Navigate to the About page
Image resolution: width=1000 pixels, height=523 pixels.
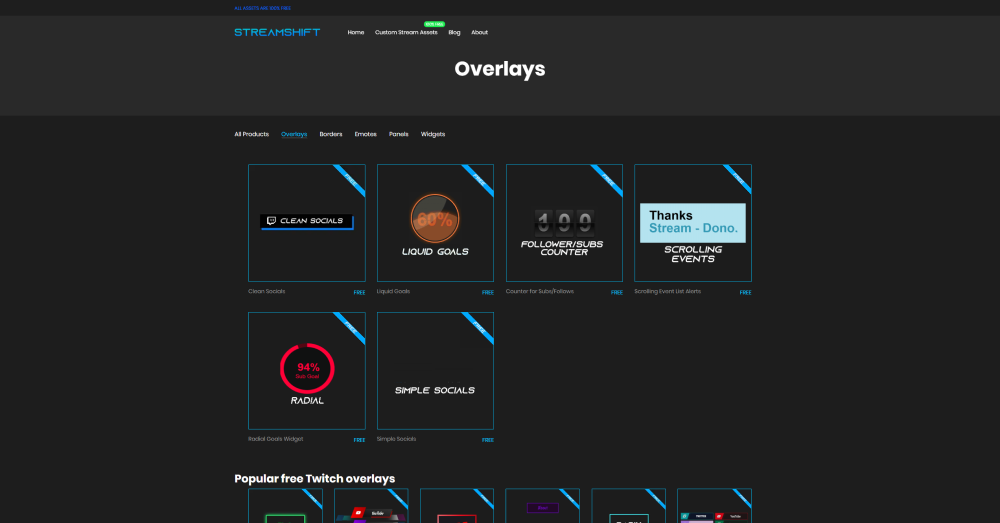[x=479, y=32]
